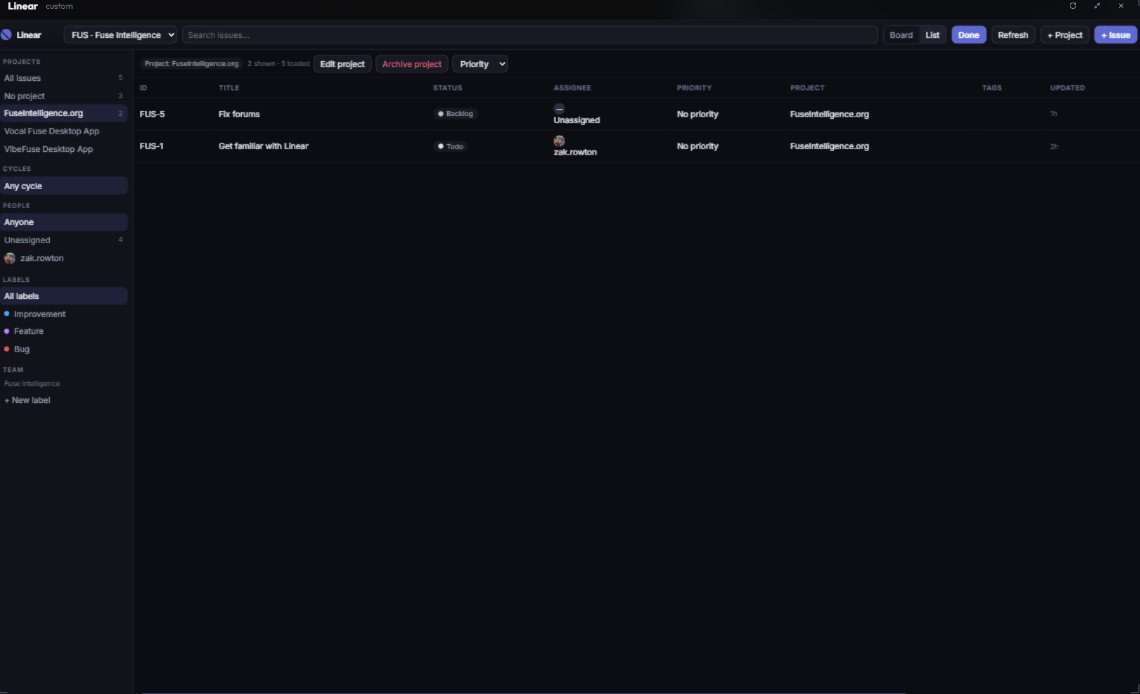Image resolution: width=1140 pixels, height=694 pixels.
Task: Click the blue Improvement label dot
Action: tap(7, 314)
